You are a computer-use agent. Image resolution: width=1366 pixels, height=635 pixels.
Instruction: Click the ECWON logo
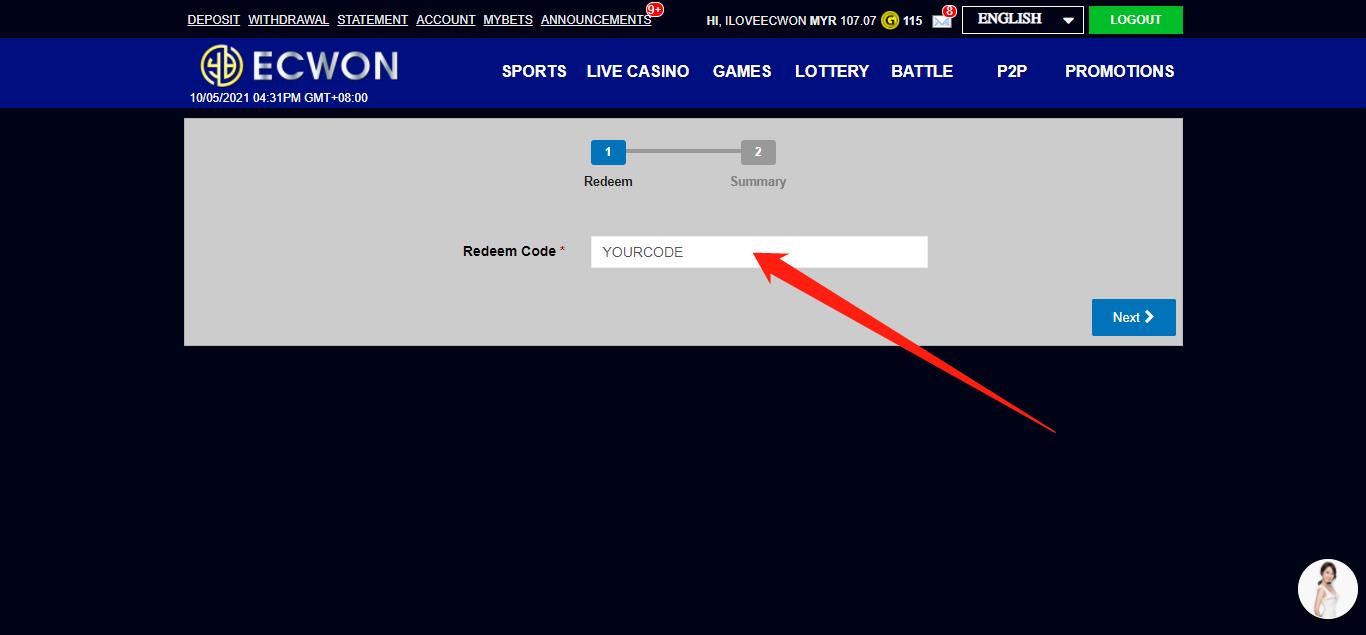click(x=299, y=66)
